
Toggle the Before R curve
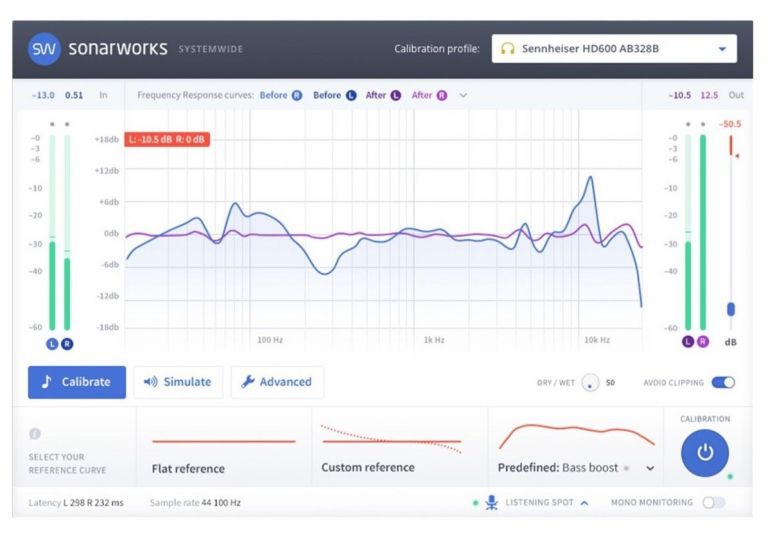281,95
